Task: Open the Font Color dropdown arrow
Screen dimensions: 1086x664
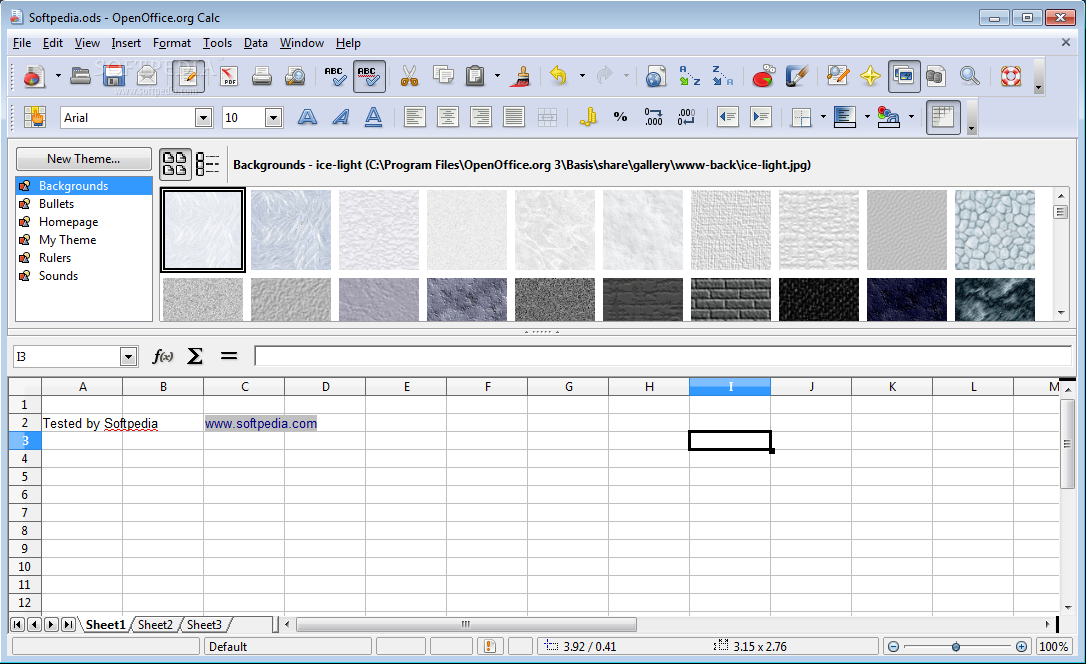Action: (911, 117)
